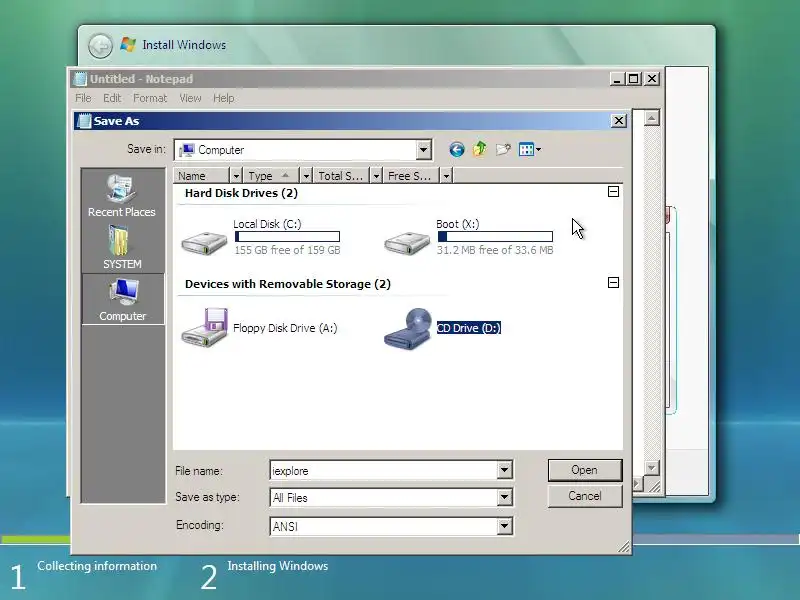Open Free Space column filter dropdown
This screenshot has width=800, height=600.
click(446, 176)
